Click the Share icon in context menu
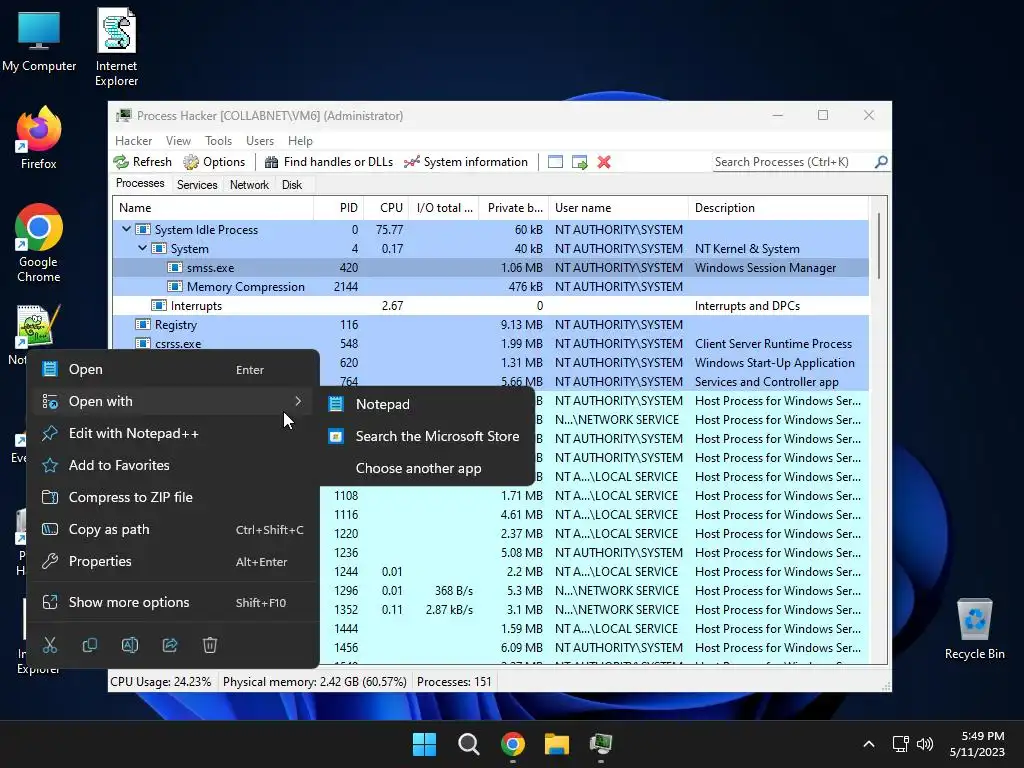The image size is (1024, 768). pos(170,645)
